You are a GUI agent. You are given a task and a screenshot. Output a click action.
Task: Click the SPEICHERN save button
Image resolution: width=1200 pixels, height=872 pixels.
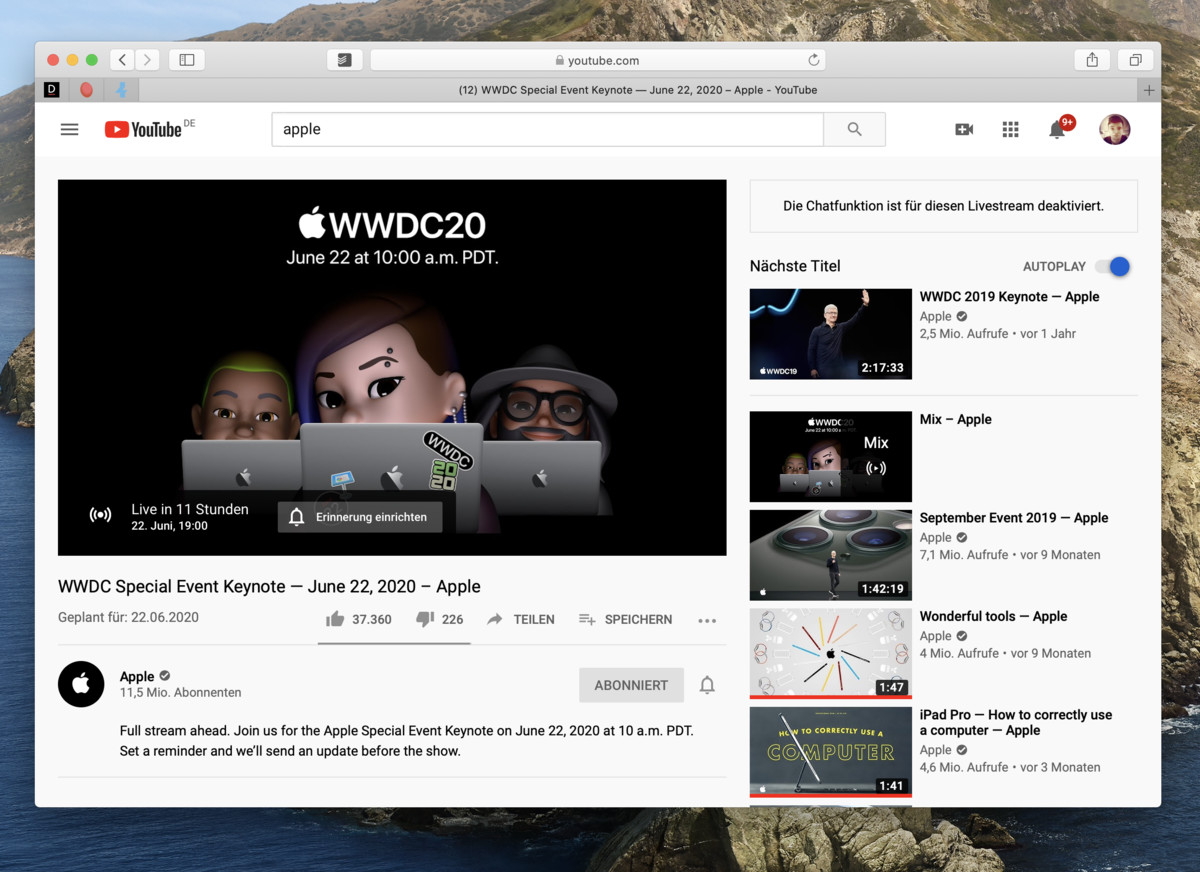pyautogui.click(x=626, y=619)
